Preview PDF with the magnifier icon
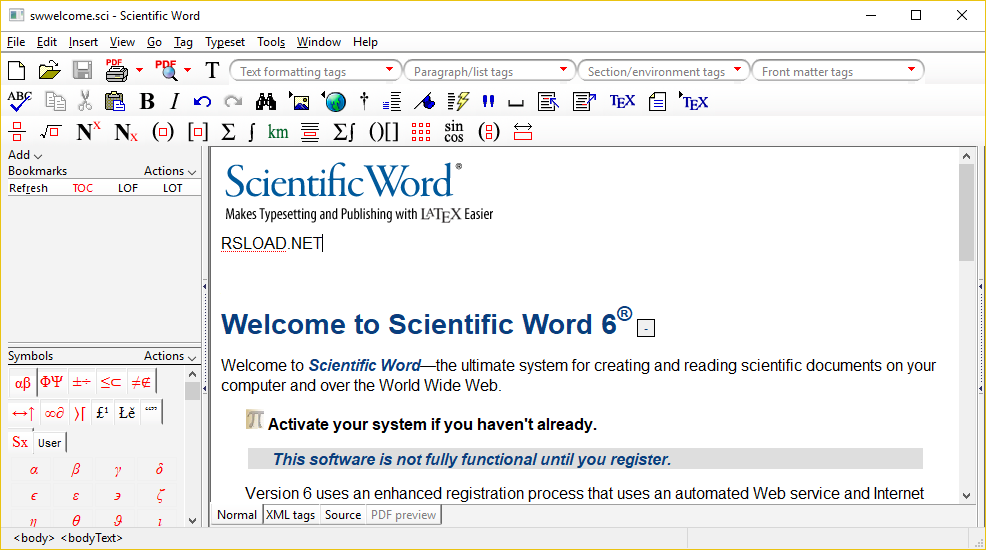This screenshot has height=550, width=986. 167,70
